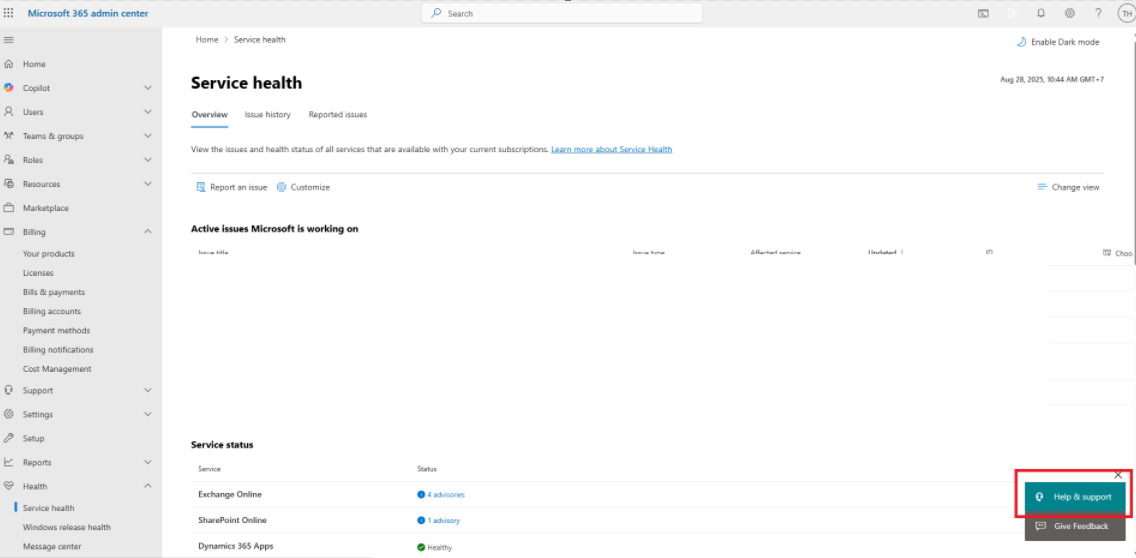
Task: Expand the Users menu chevron
Action: pyautogui.click(x=148, y=112)
